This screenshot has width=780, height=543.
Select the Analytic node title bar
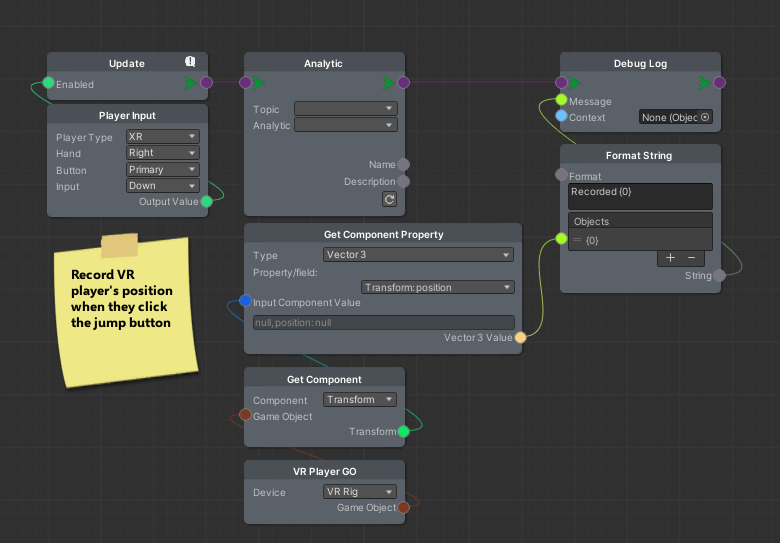coord(324,63)
